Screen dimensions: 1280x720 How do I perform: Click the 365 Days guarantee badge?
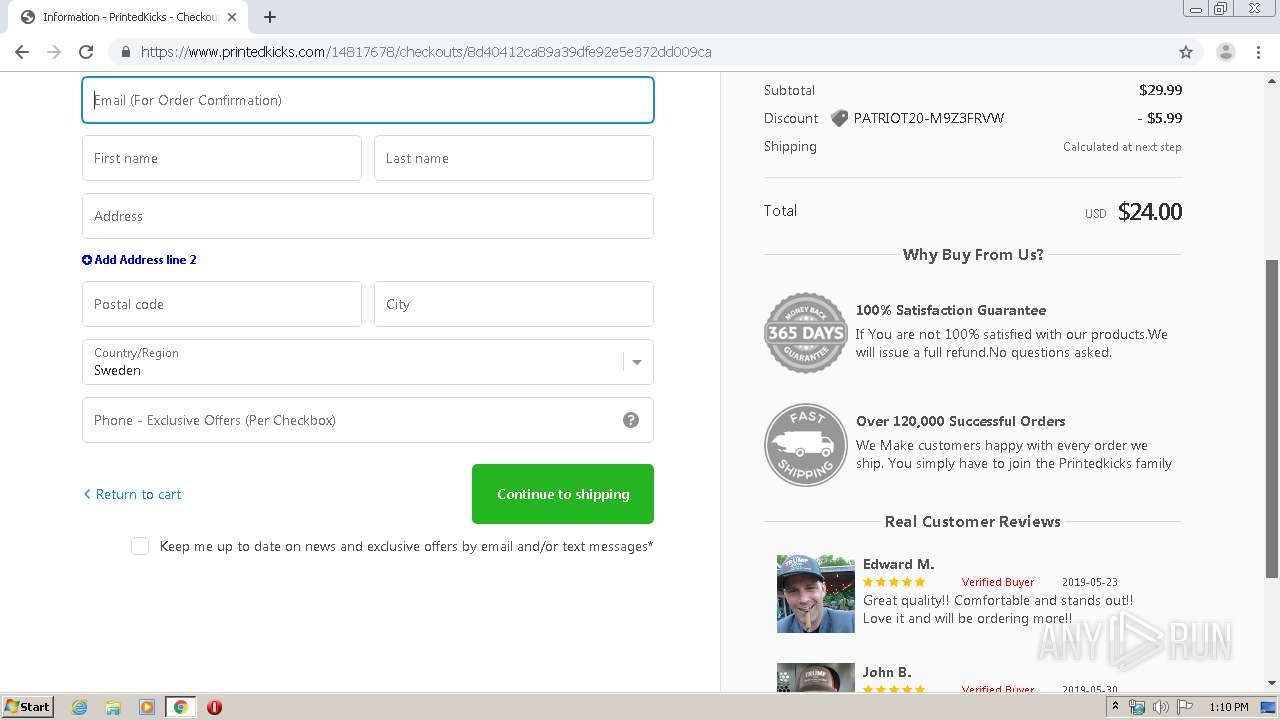pos(806,333)
